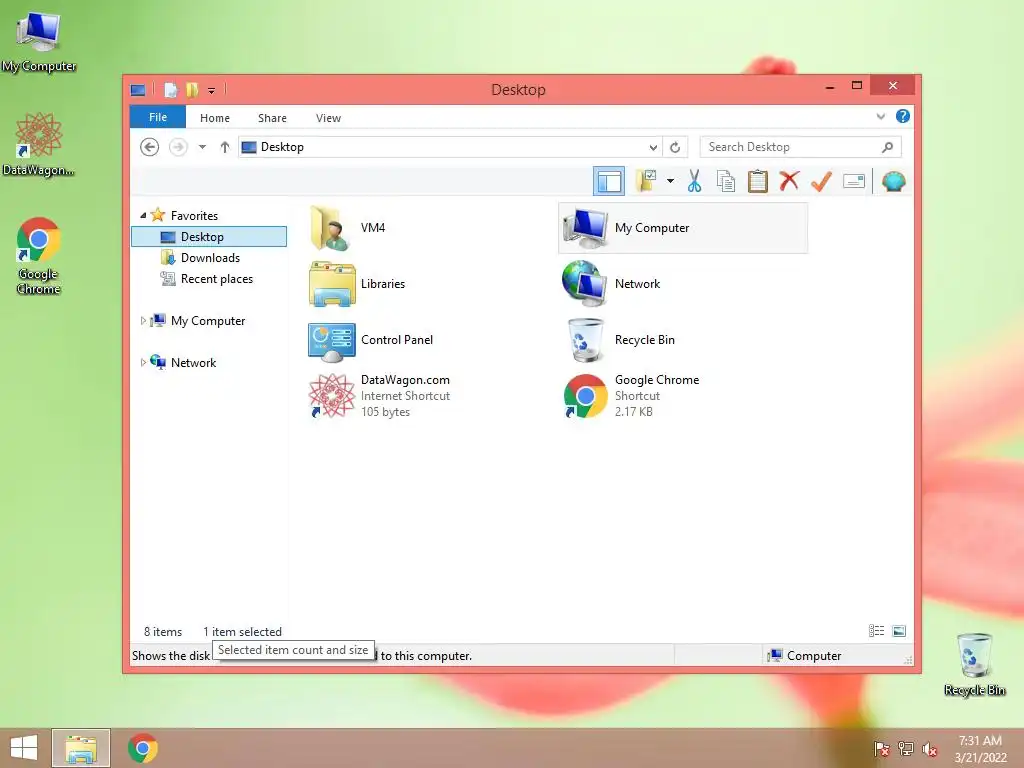Screen dimensions: 1024x768
Task: Select the Control Panel item
Action: pyautogui.click(x=370, y=340)
